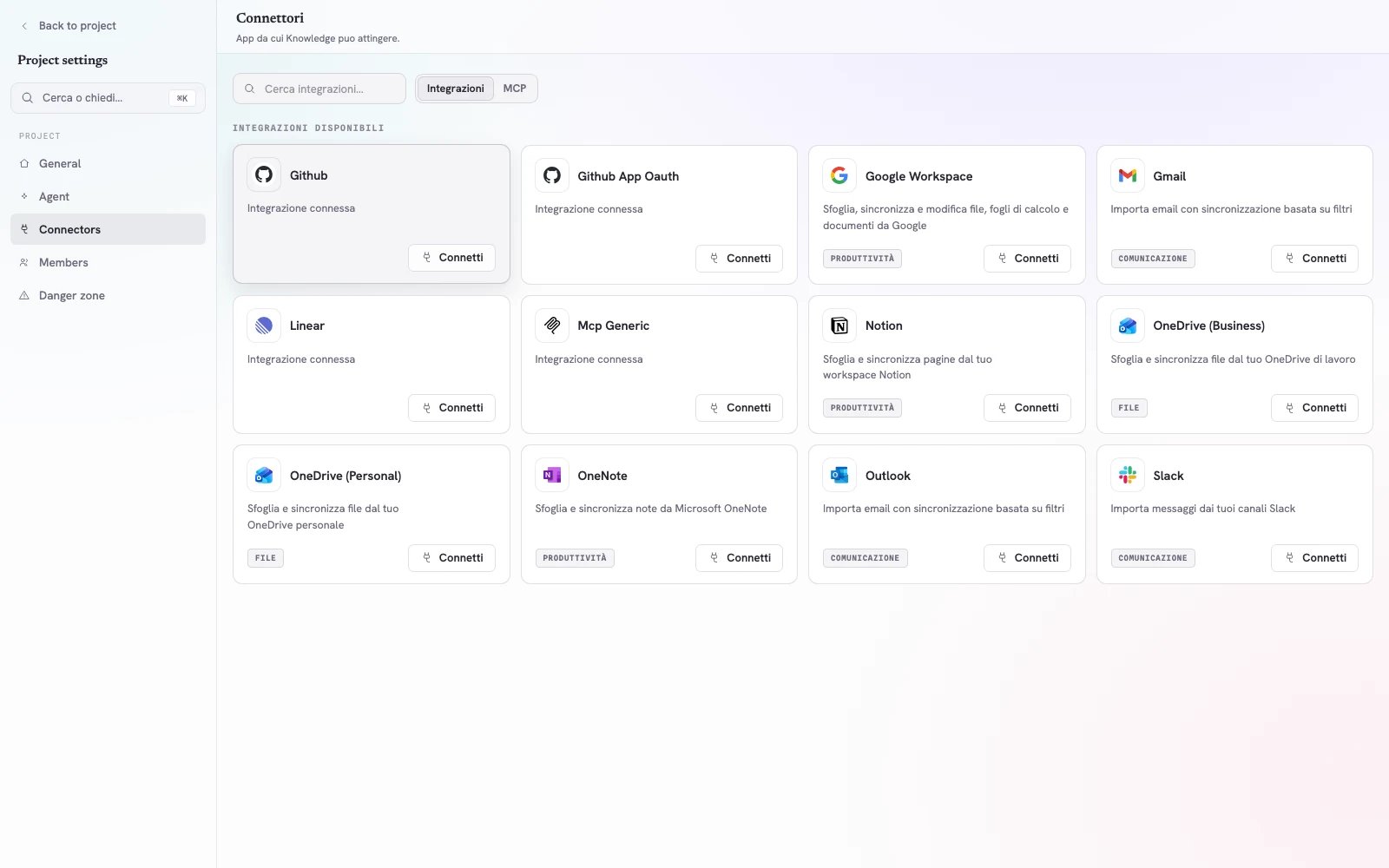The height and width of the screenshot is (868, 1389).
Task: Open General project settings
Action: tap(108, 163)
